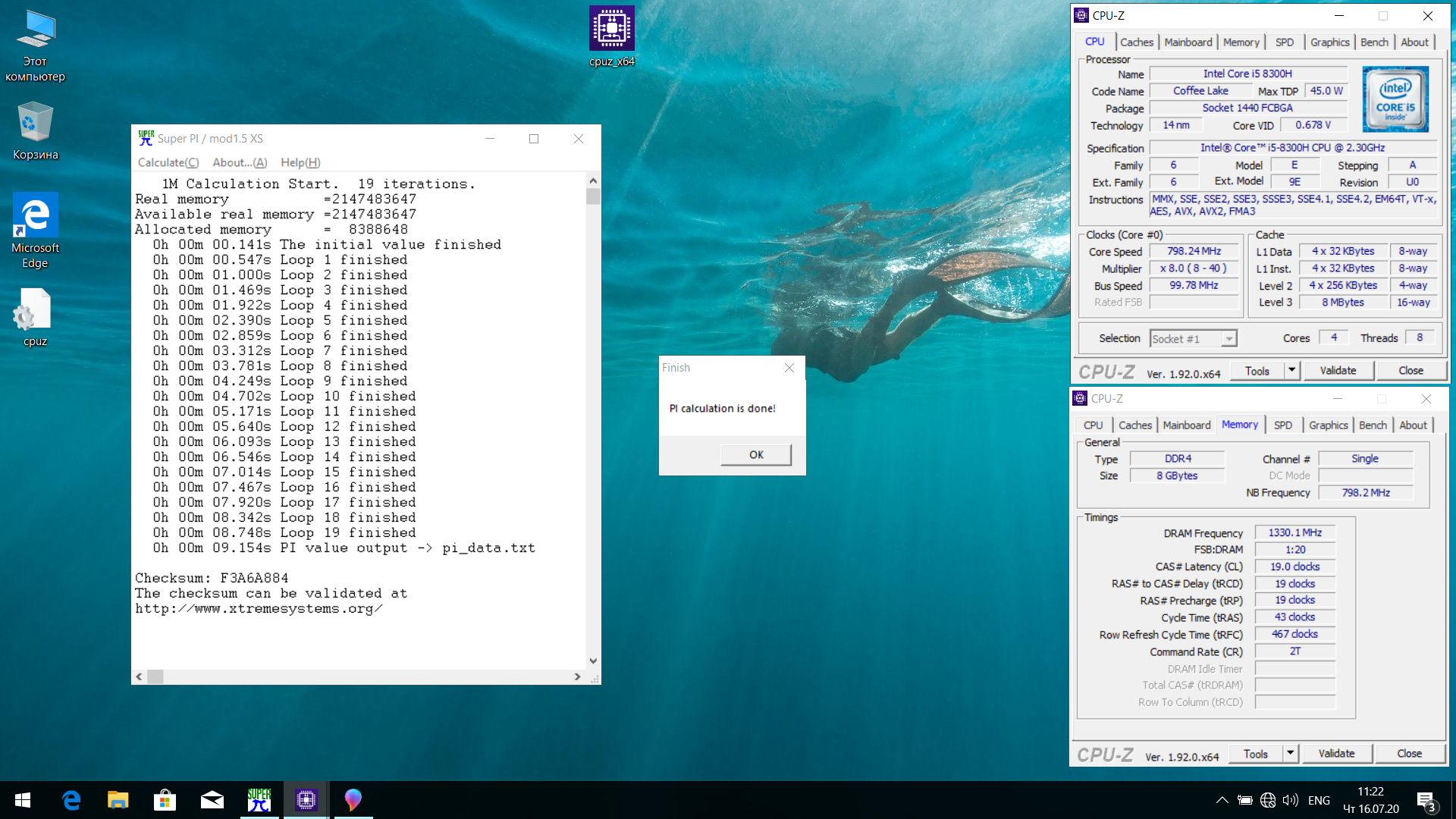Maximize the Super PI window

pos(534,139)
